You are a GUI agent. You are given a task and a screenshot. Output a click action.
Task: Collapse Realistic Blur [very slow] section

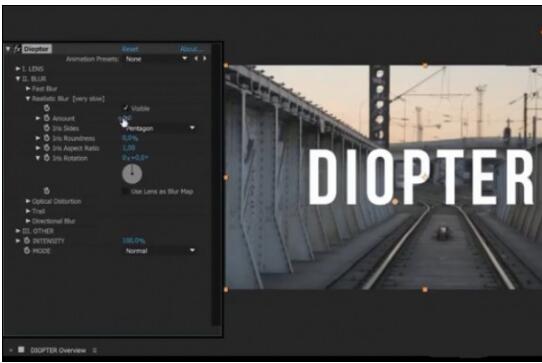[28, 99]
